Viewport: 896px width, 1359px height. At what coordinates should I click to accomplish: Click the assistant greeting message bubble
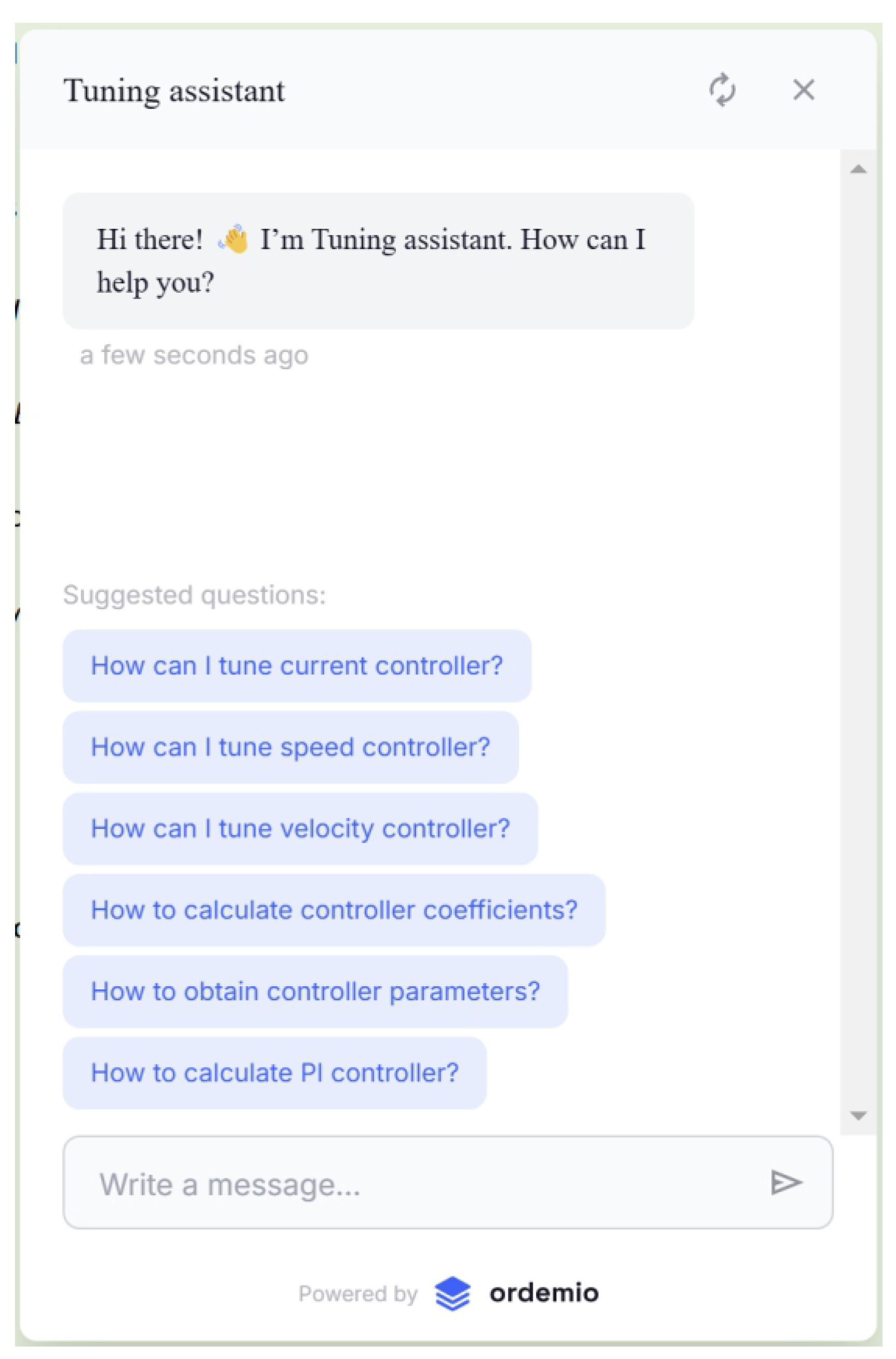pyautogui.click(x=378, y=261)
